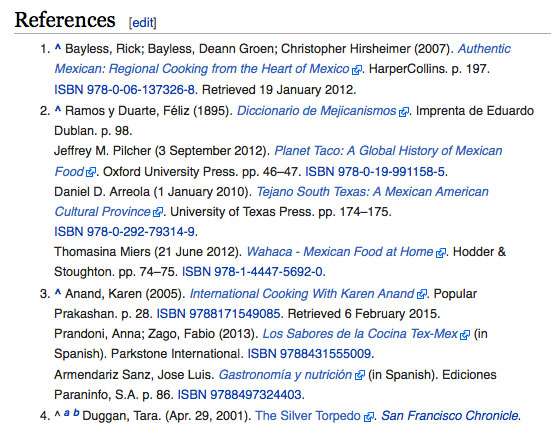Viewport: 551px width, 425px height.
Task: Click external link icon after Wahaca Mexican Food at Home
Action: [441, 252]
